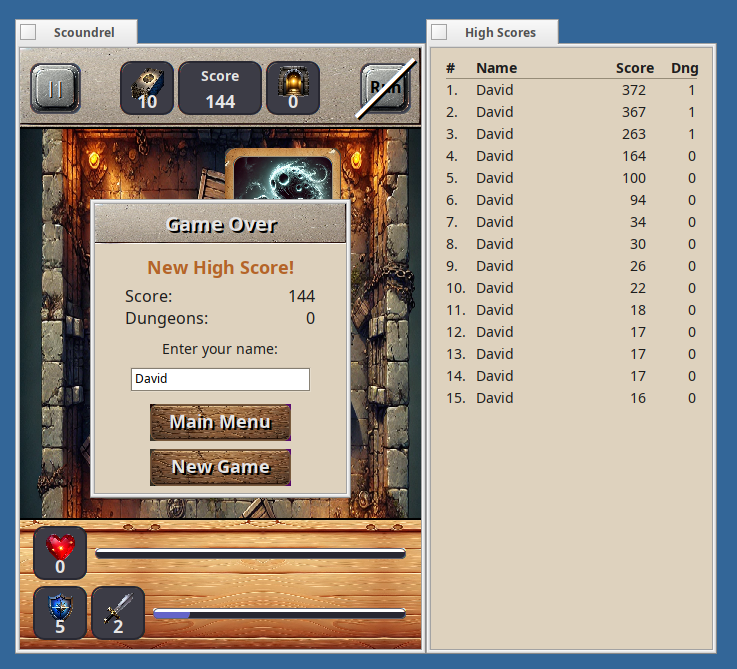Toggle the Scoundrel window checkbox
The height and width of the screenshot is (669, 737).
(28, 32)
